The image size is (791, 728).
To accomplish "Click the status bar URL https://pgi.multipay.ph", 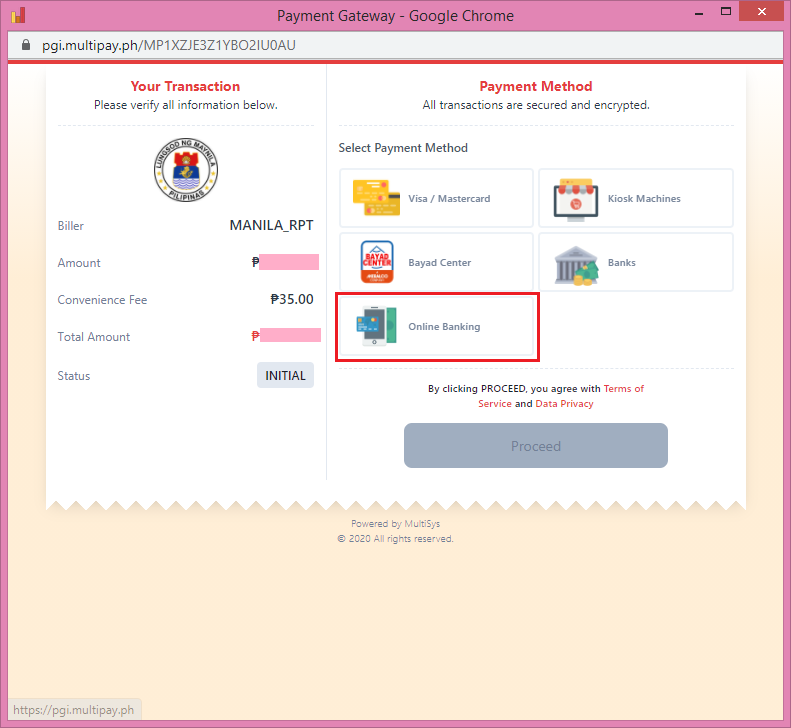I will [x=74, y=710].
